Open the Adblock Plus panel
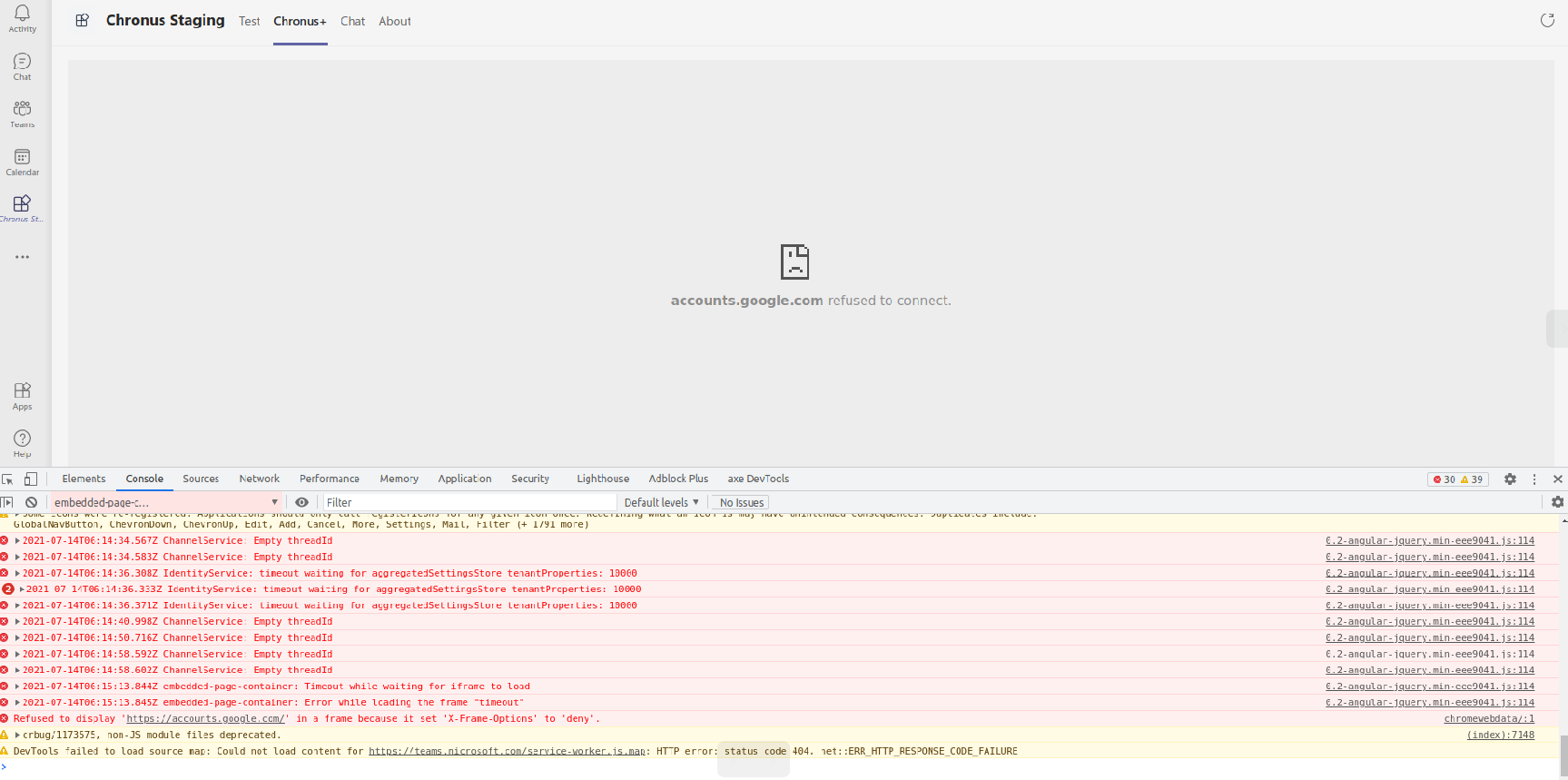Image resolution: width=1568 pixels, height=780 pixels. click(x=678, y=479)
